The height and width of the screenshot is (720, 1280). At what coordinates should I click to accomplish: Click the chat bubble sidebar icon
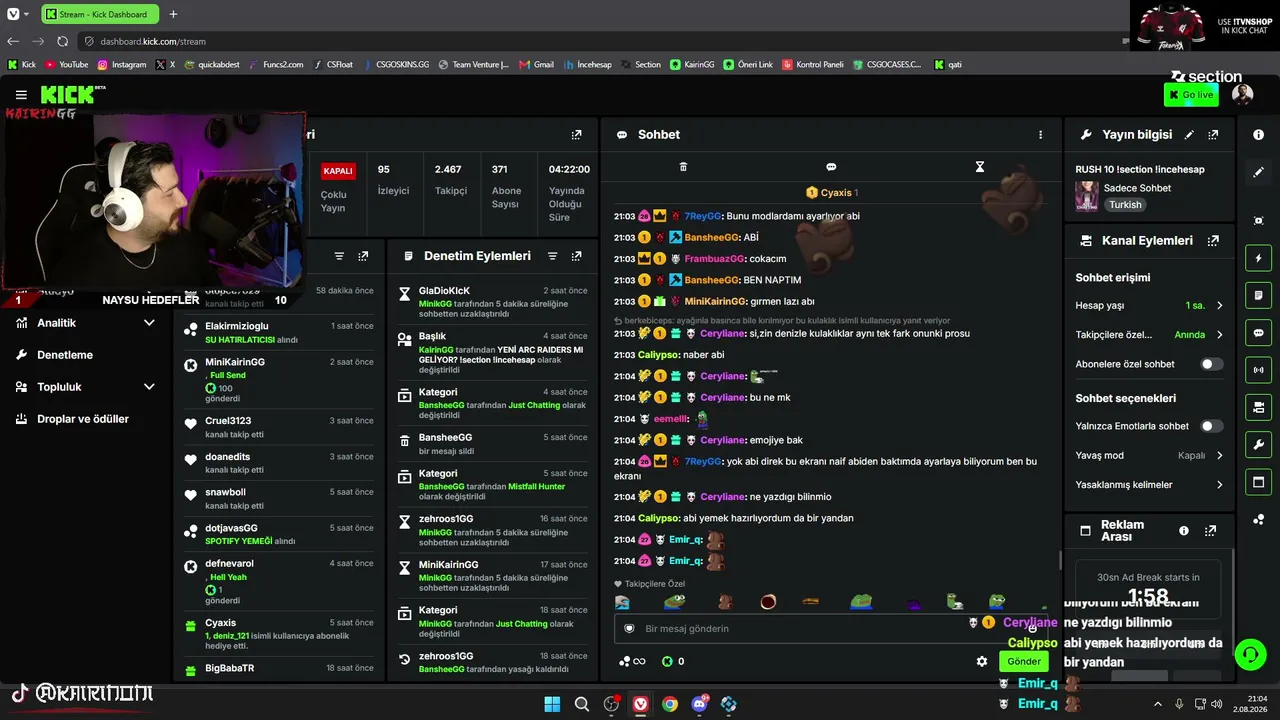1258,333
